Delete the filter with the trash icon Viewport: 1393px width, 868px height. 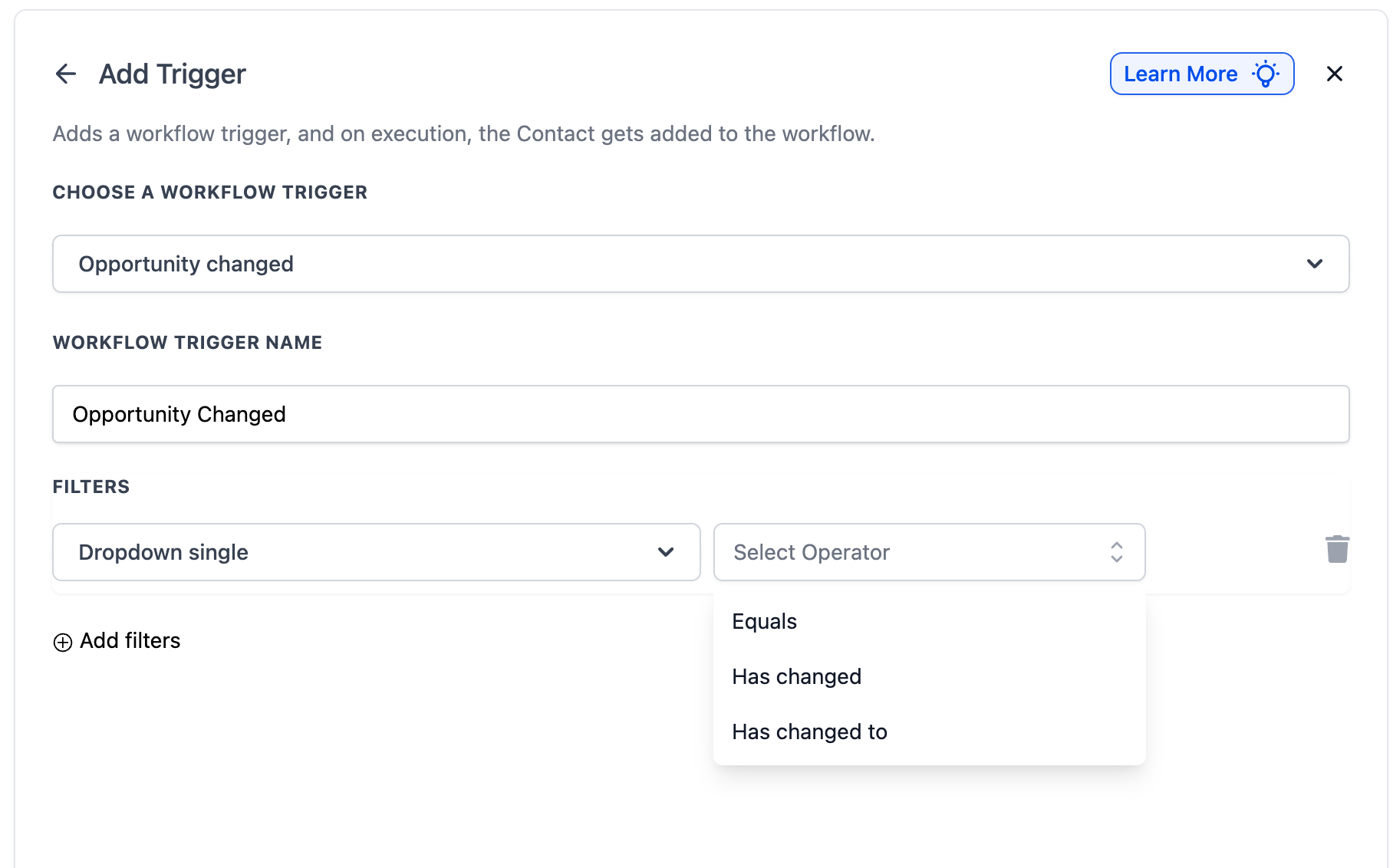tap(1337, 549)
